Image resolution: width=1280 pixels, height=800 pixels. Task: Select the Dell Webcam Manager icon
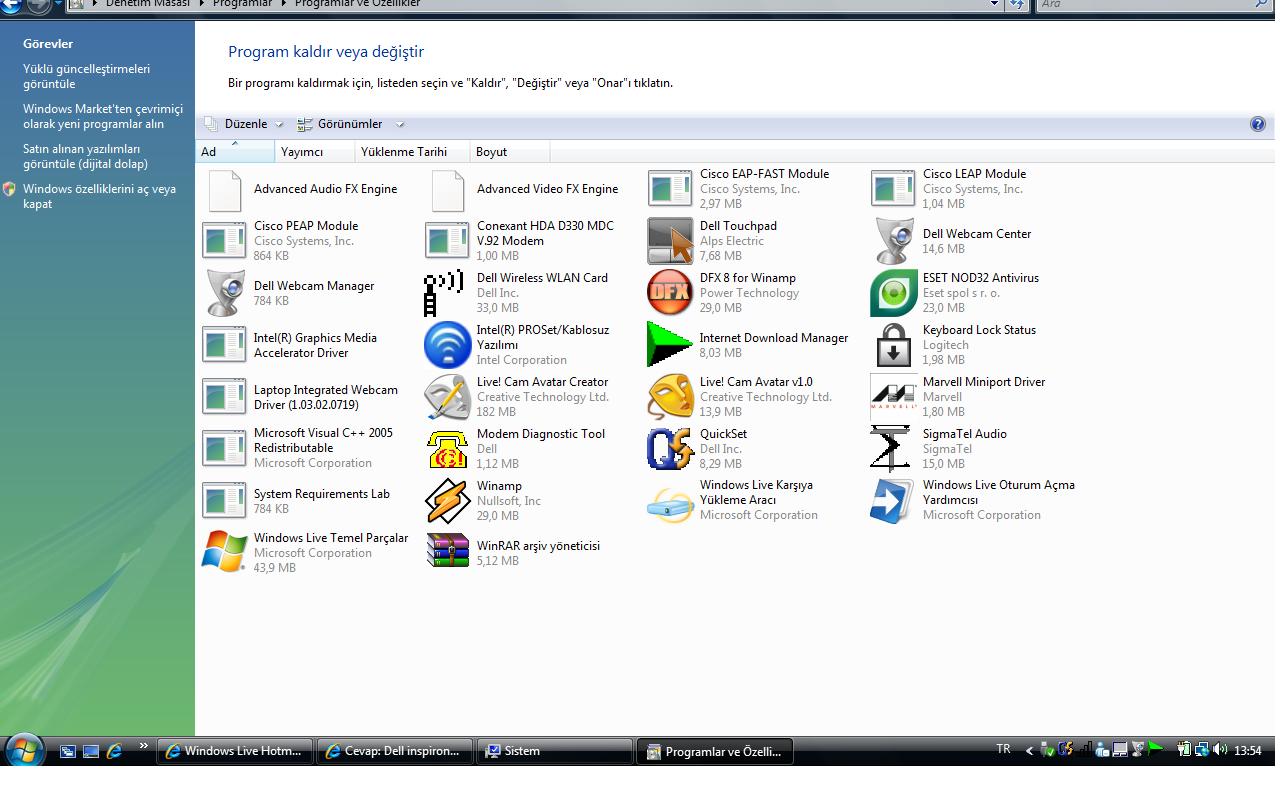tap(224, 293)
